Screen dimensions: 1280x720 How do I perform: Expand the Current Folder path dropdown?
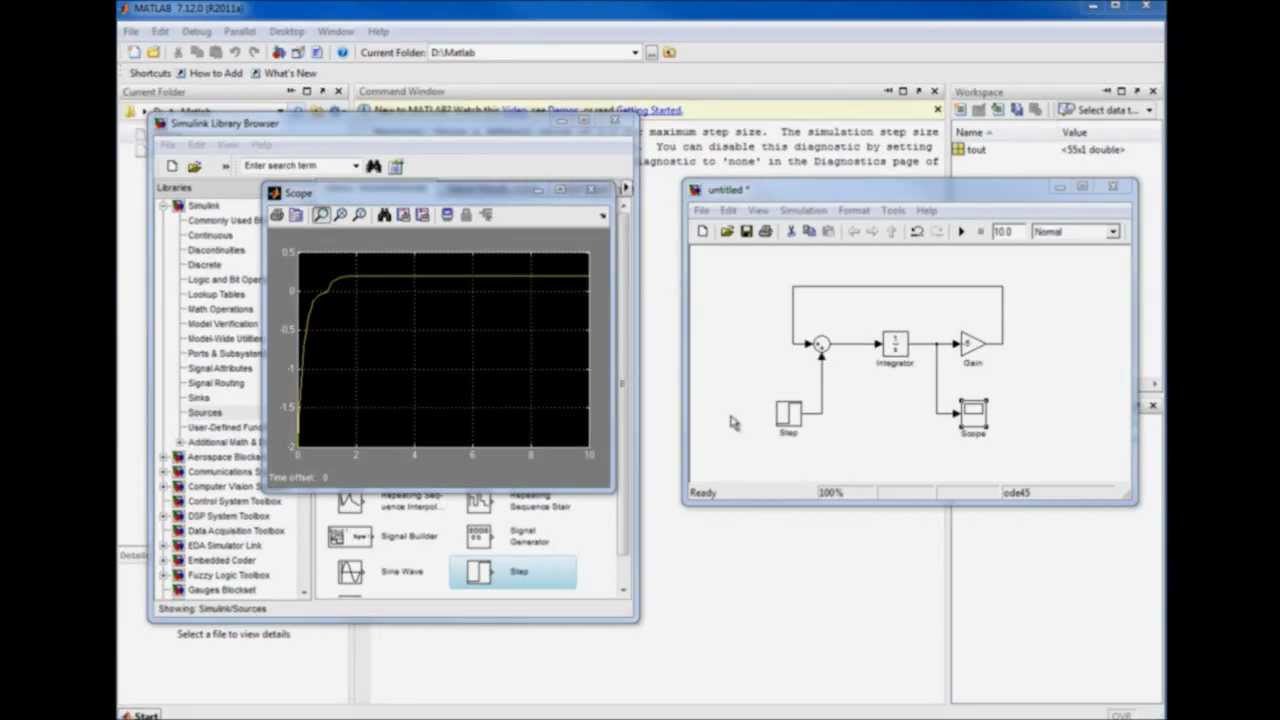pos(635,53)
